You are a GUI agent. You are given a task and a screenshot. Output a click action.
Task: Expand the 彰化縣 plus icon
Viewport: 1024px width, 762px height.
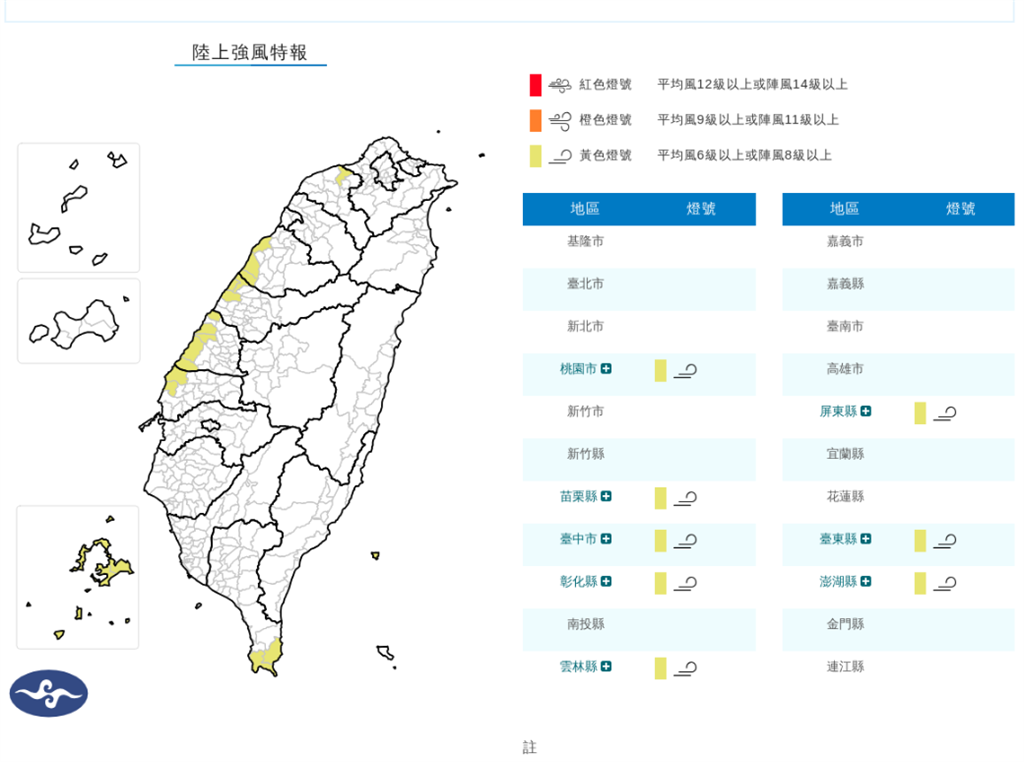coord(606,582)
